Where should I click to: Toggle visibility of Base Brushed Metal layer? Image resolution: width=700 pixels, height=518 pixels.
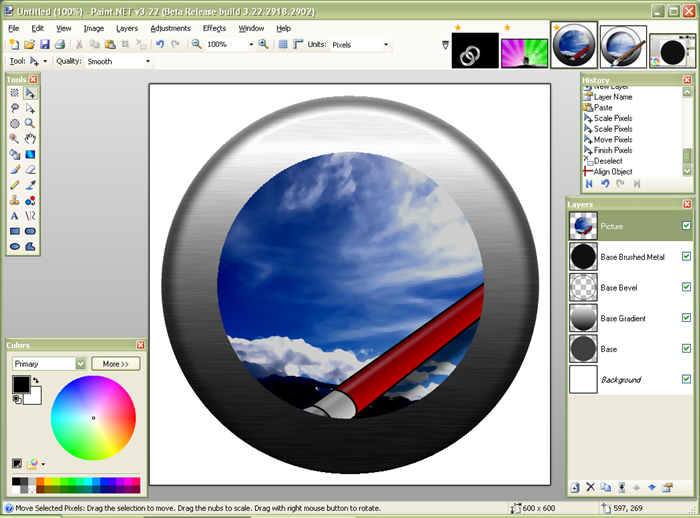(x=687, y=256)
